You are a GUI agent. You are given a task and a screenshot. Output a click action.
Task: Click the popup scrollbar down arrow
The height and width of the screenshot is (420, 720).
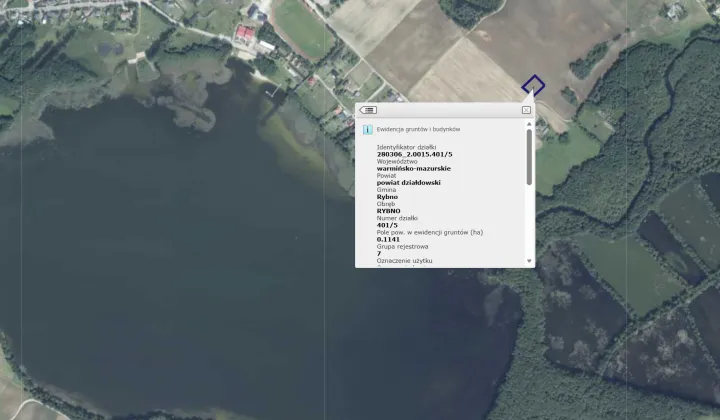(529, 261)
